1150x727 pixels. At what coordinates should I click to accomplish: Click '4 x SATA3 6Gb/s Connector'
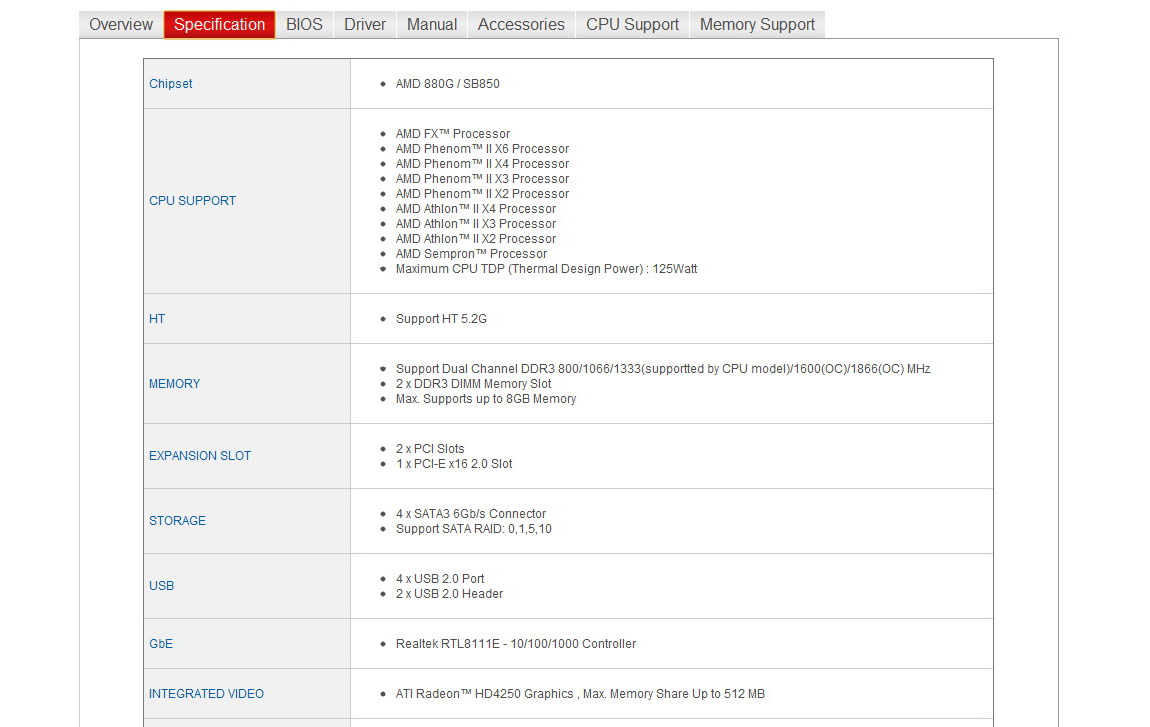pos(471,514)
